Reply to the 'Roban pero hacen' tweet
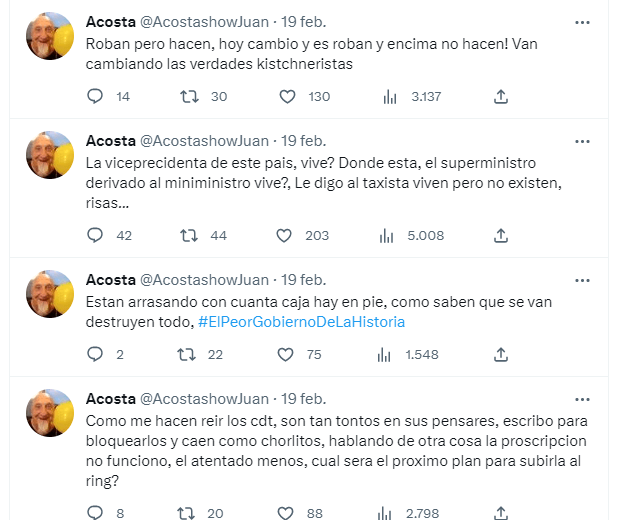 click(x=95, y=97)
